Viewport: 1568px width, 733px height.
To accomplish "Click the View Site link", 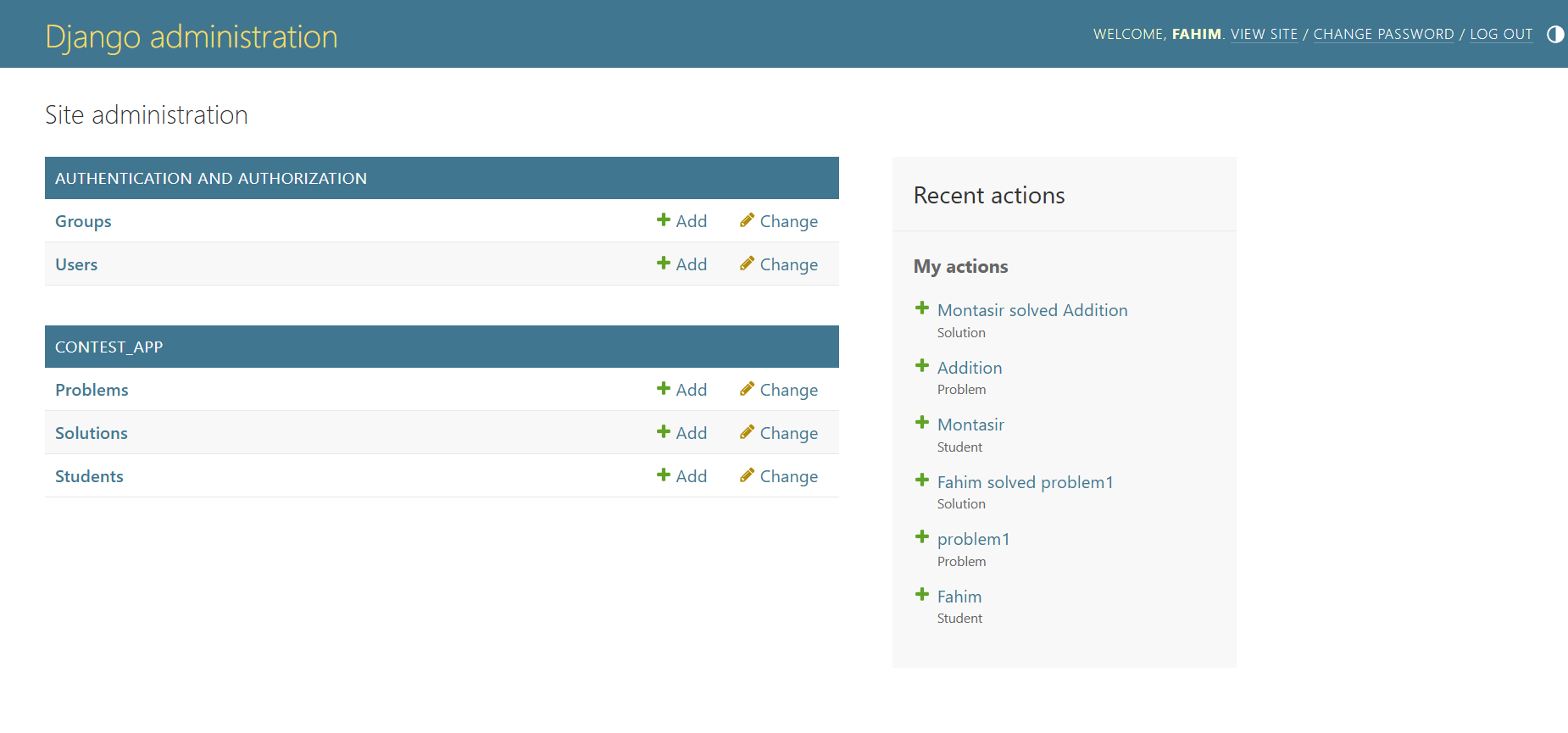I will pos(1264,34).
